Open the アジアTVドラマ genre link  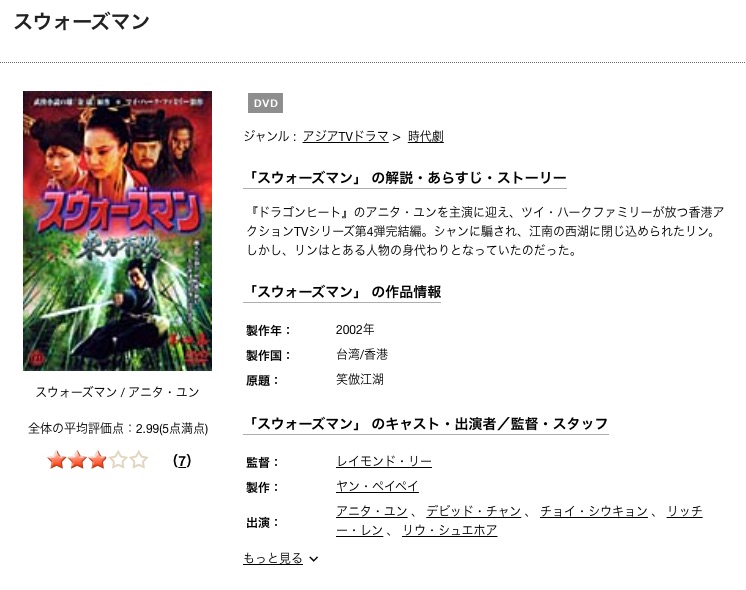point(345,137)
